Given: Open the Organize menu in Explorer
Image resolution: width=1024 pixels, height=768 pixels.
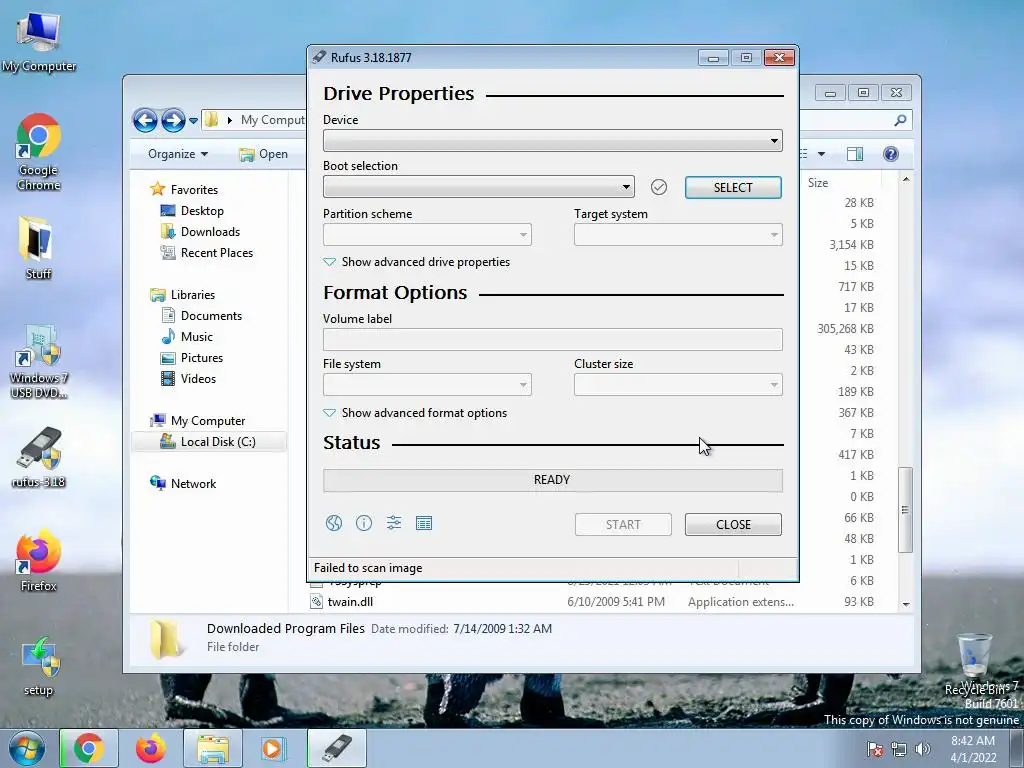Looking at the screenshot, I should [178, 154].
